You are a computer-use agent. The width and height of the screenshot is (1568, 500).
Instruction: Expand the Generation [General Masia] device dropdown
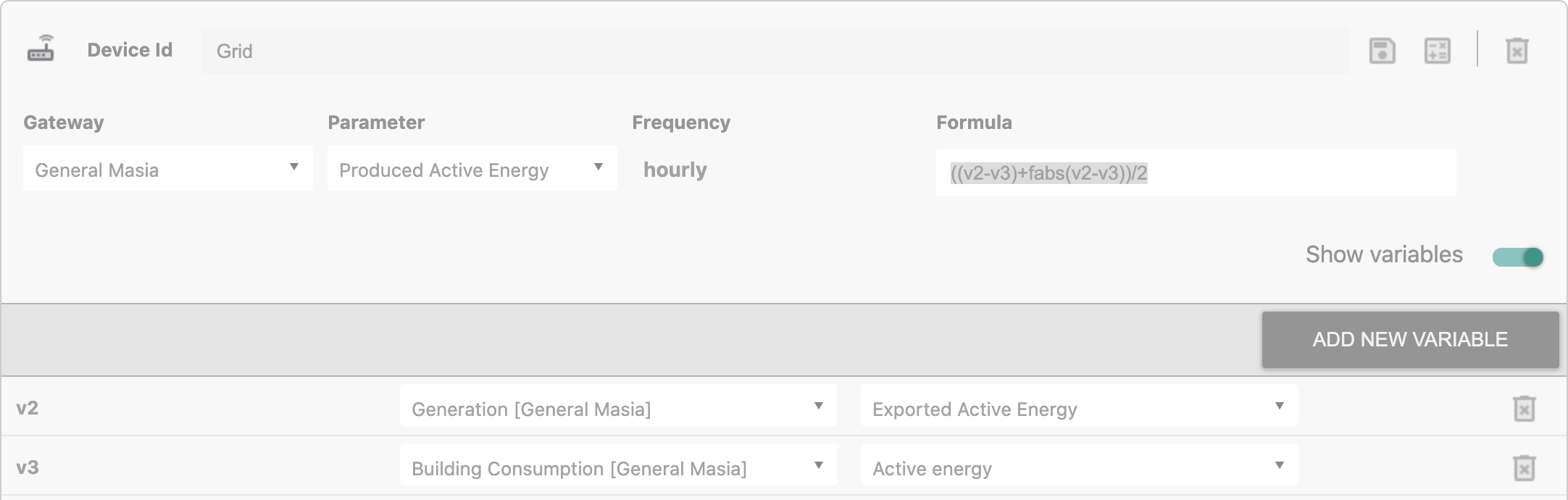pos(619,406)
